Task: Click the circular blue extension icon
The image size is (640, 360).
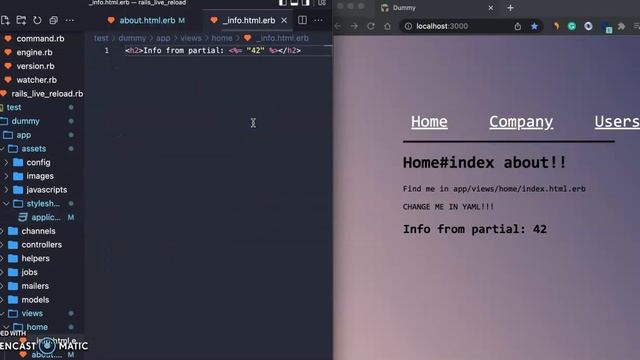Action: tap(588, 26)
